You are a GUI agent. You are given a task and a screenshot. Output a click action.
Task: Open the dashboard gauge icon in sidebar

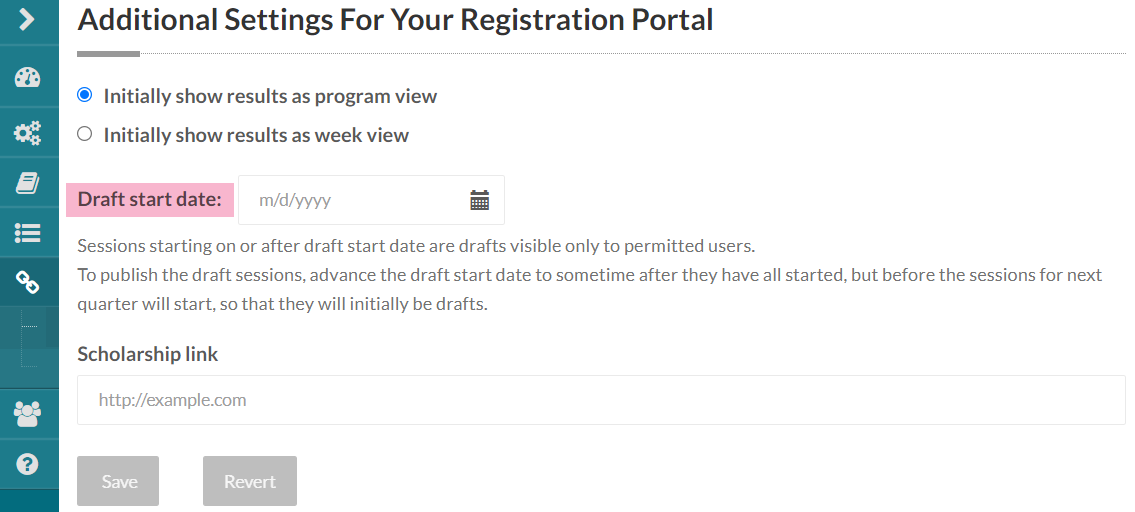click(28, 79)
